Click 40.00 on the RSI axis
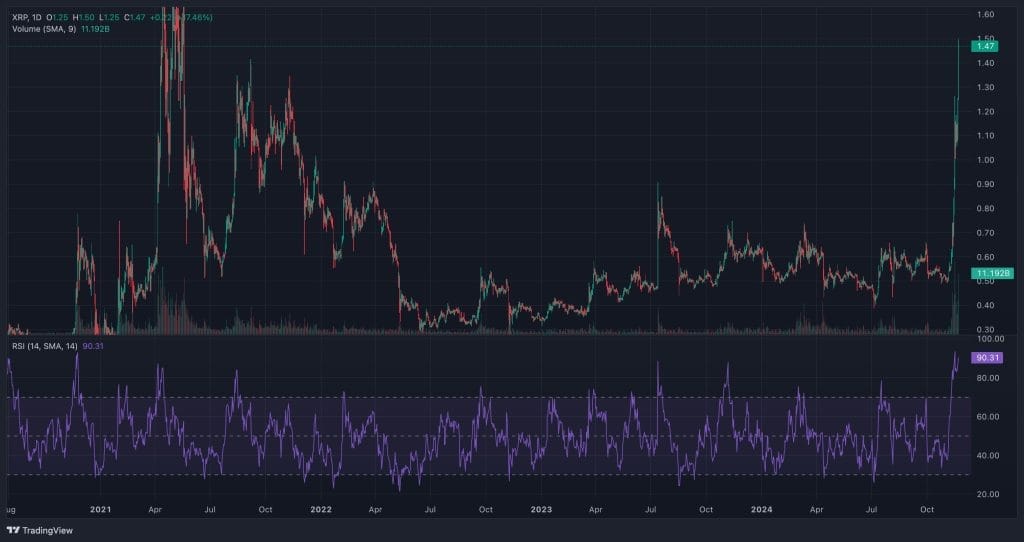The width and height of the screenshot is (1024, 542). pos(988,456)
